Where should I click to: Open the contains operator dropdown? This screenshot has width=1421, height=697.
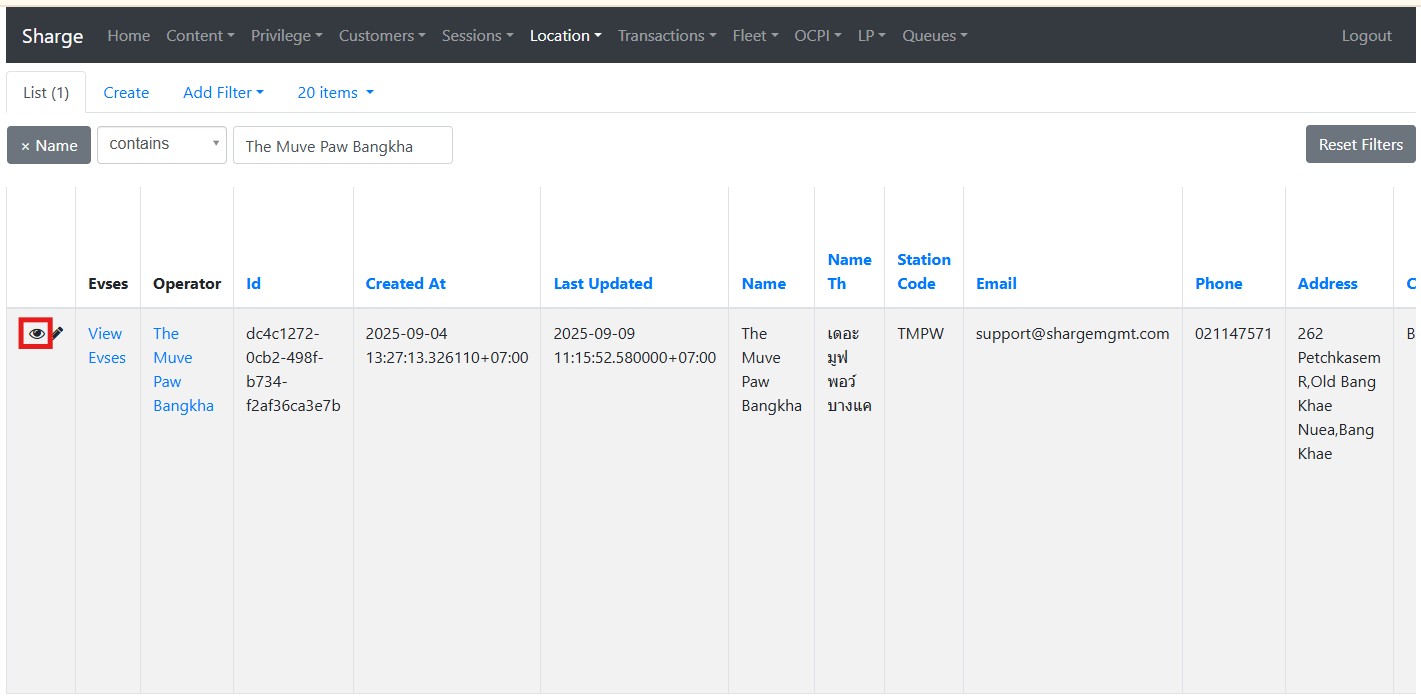(x=162, y=144)
